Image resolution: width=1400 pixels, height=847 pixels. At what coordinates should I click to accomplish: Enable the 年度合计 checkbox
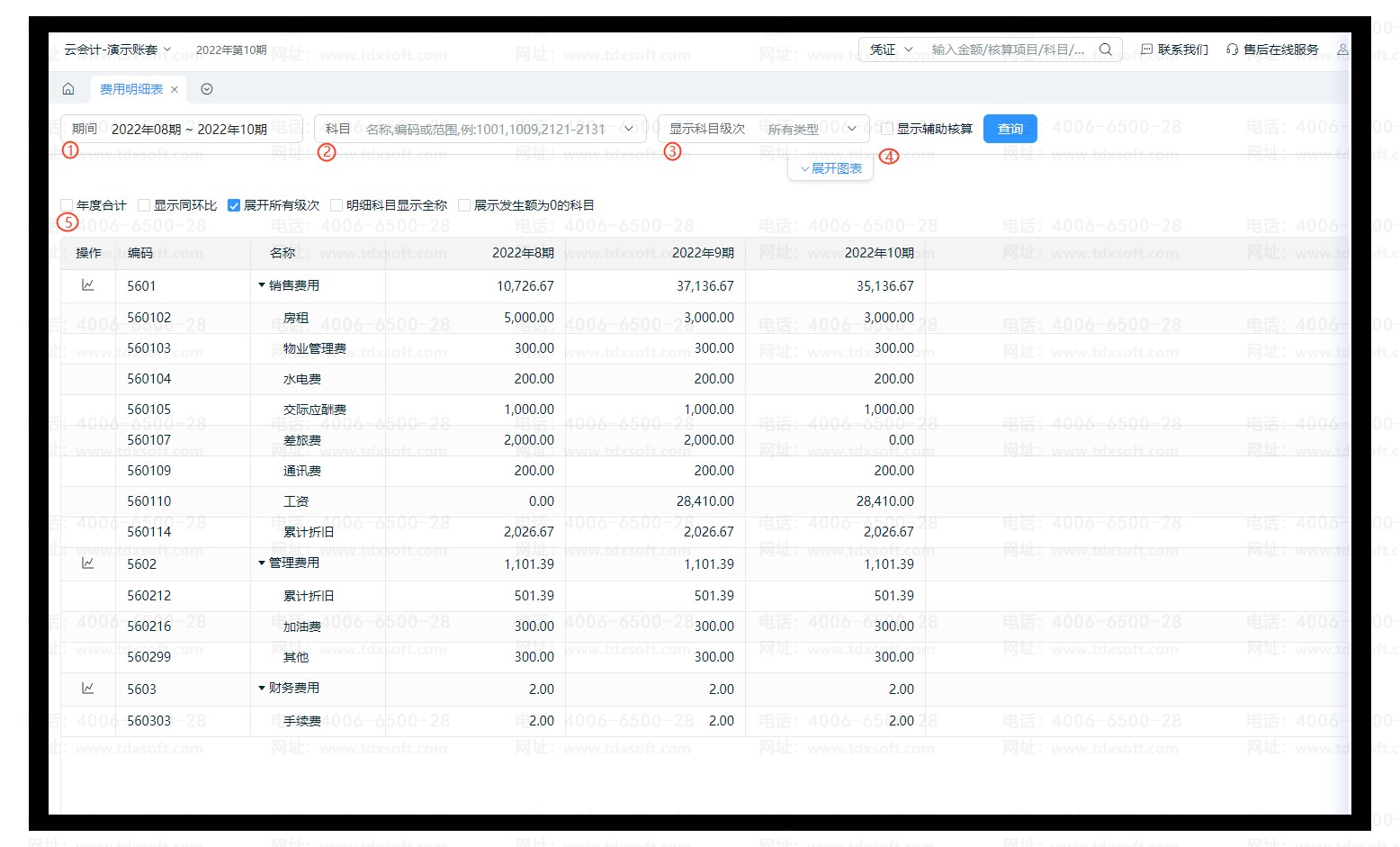[x=67, y=205]
